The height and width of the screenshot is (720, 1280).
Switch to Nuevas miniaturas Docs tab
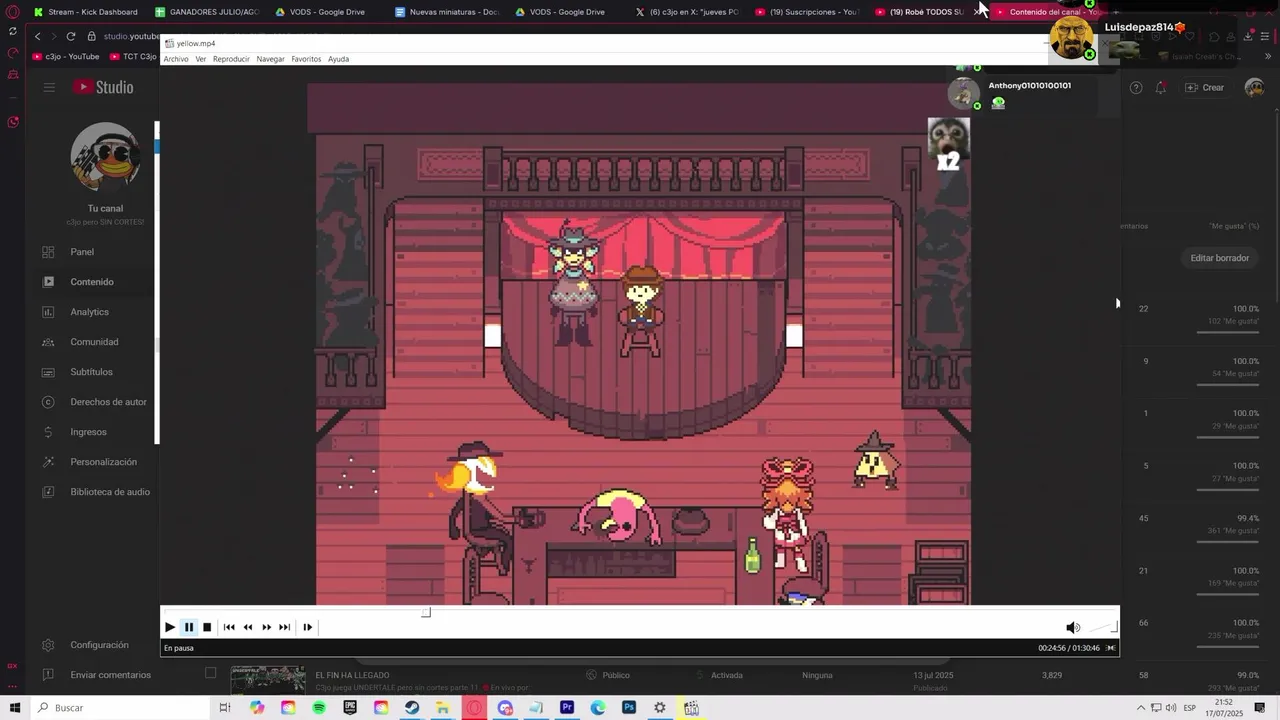446,12
